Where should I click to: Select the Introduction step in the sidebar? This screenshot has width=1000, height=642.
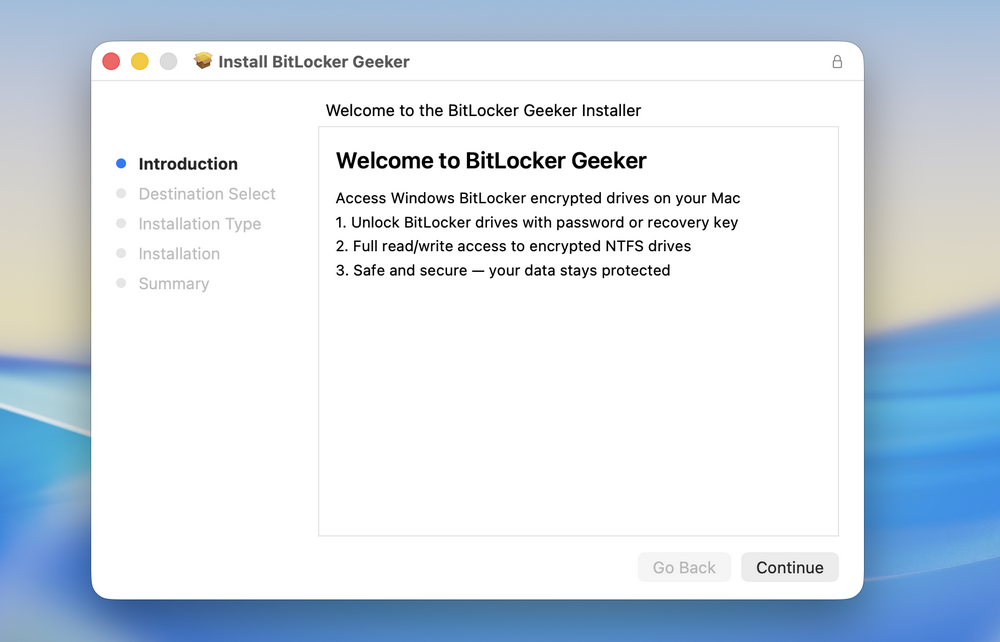[188, 163]
